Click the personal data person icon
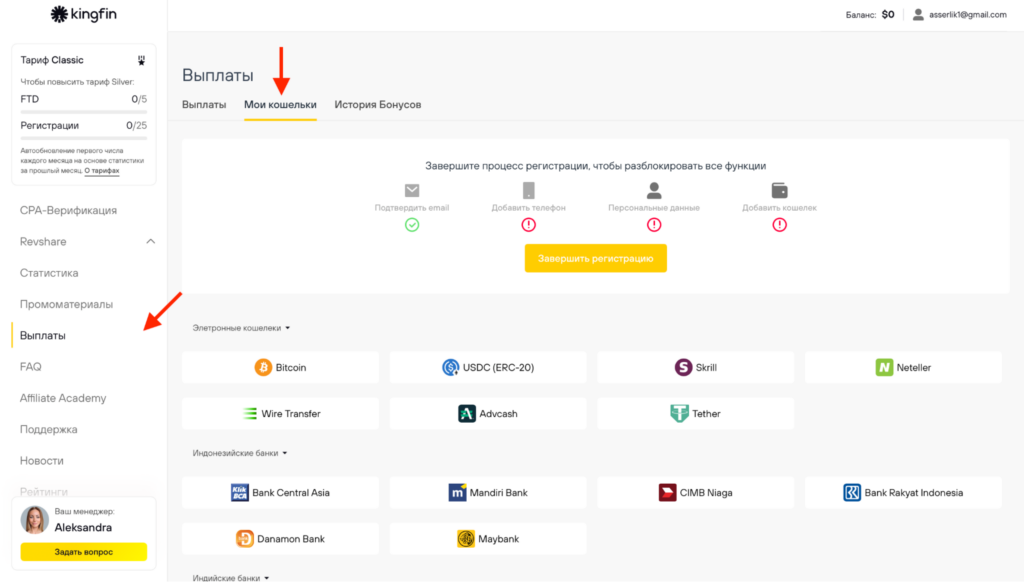 [654, 190]
